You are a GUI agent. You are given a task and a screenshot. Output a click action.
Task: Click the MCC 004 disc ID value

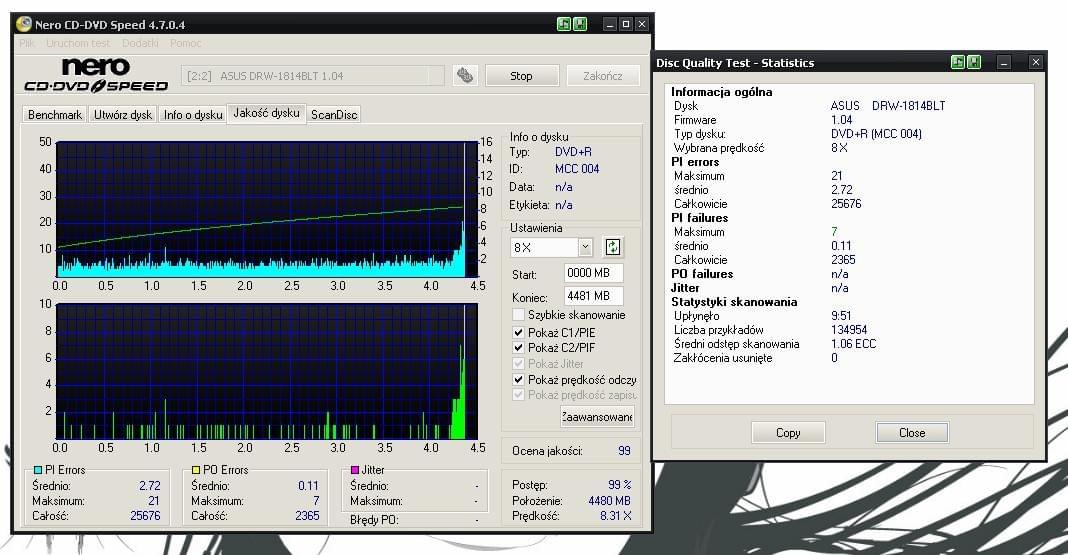(x=577, y=169)
